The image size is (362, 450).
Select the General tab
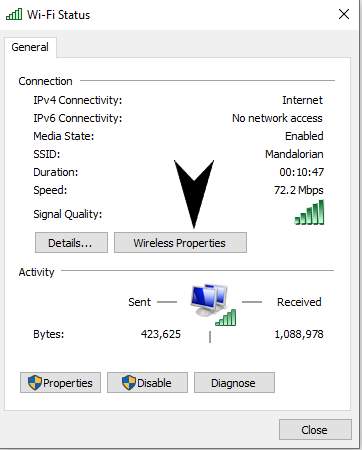pyautogui.click(x=30, y=47)
